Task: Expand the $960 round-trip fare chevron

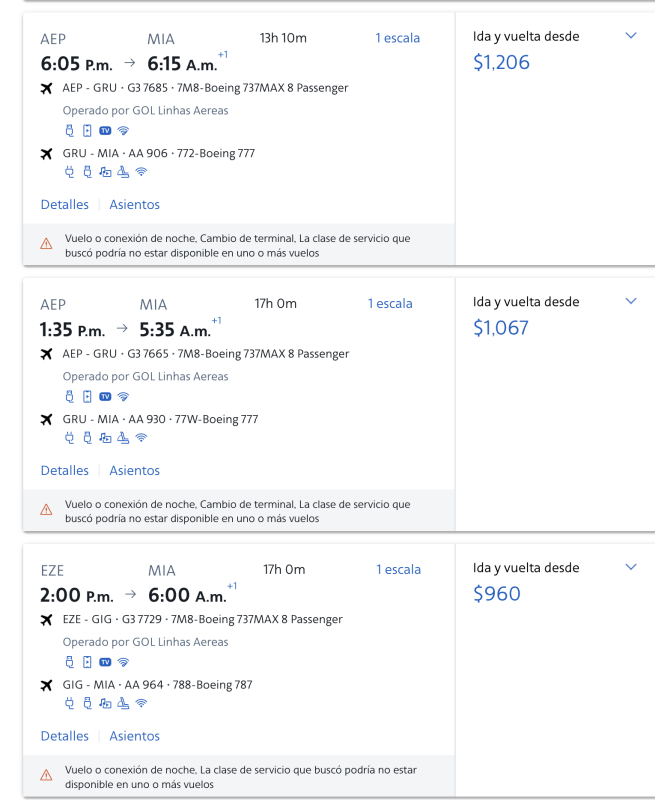Action: 630,567
